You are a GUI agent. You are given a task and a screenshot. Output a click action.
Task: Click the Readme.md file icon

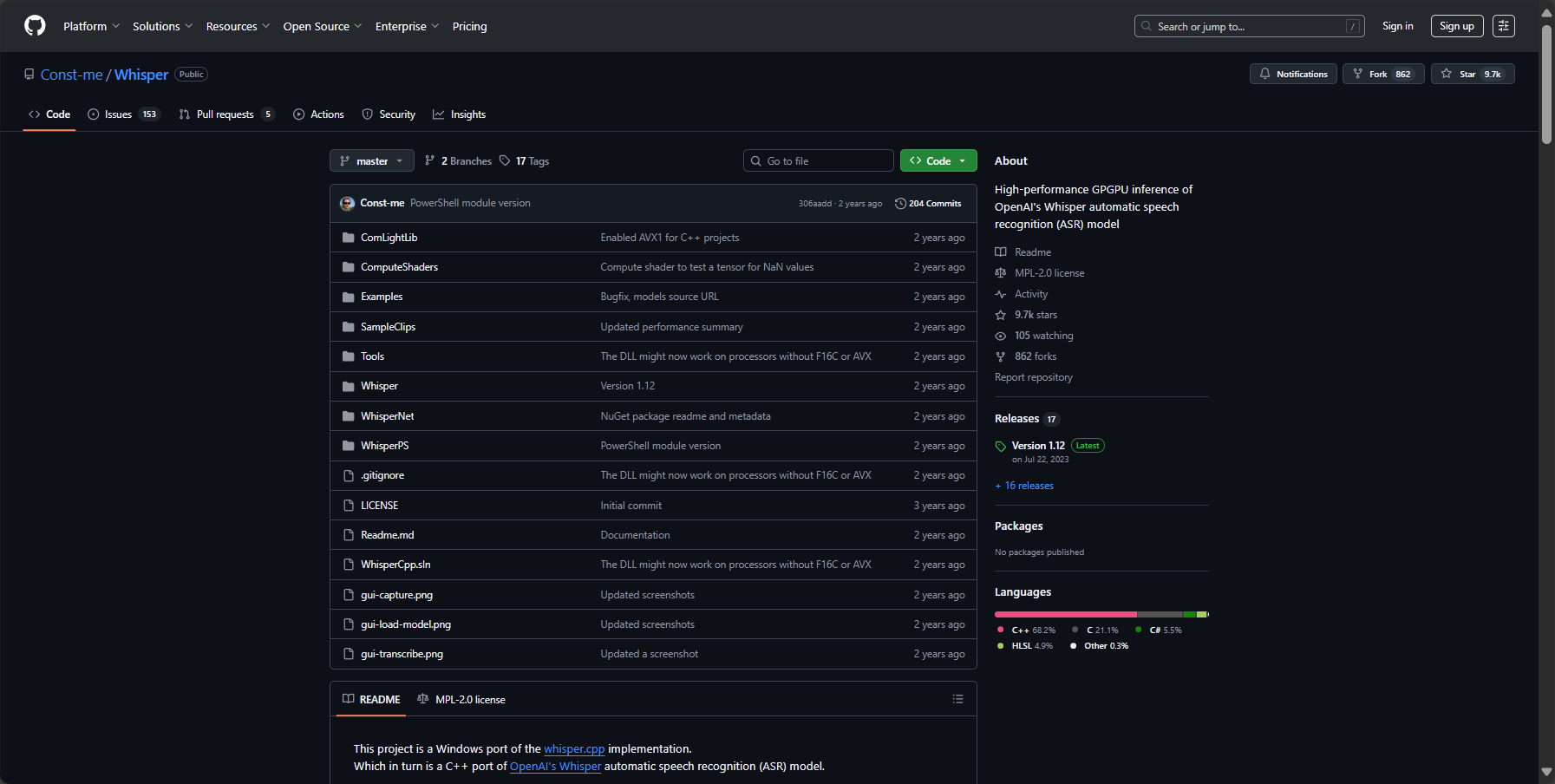(349, 535)
